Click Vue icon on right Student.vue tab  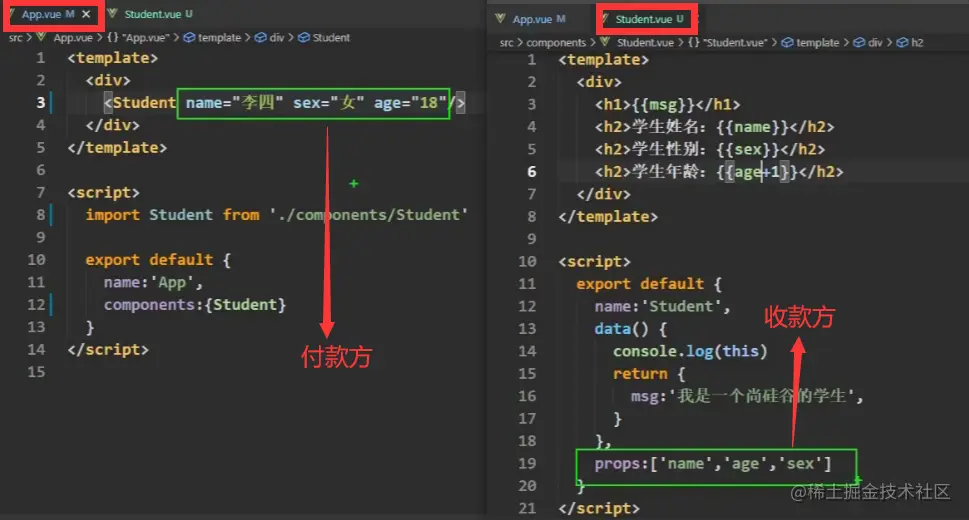click(x=605, y=19)
